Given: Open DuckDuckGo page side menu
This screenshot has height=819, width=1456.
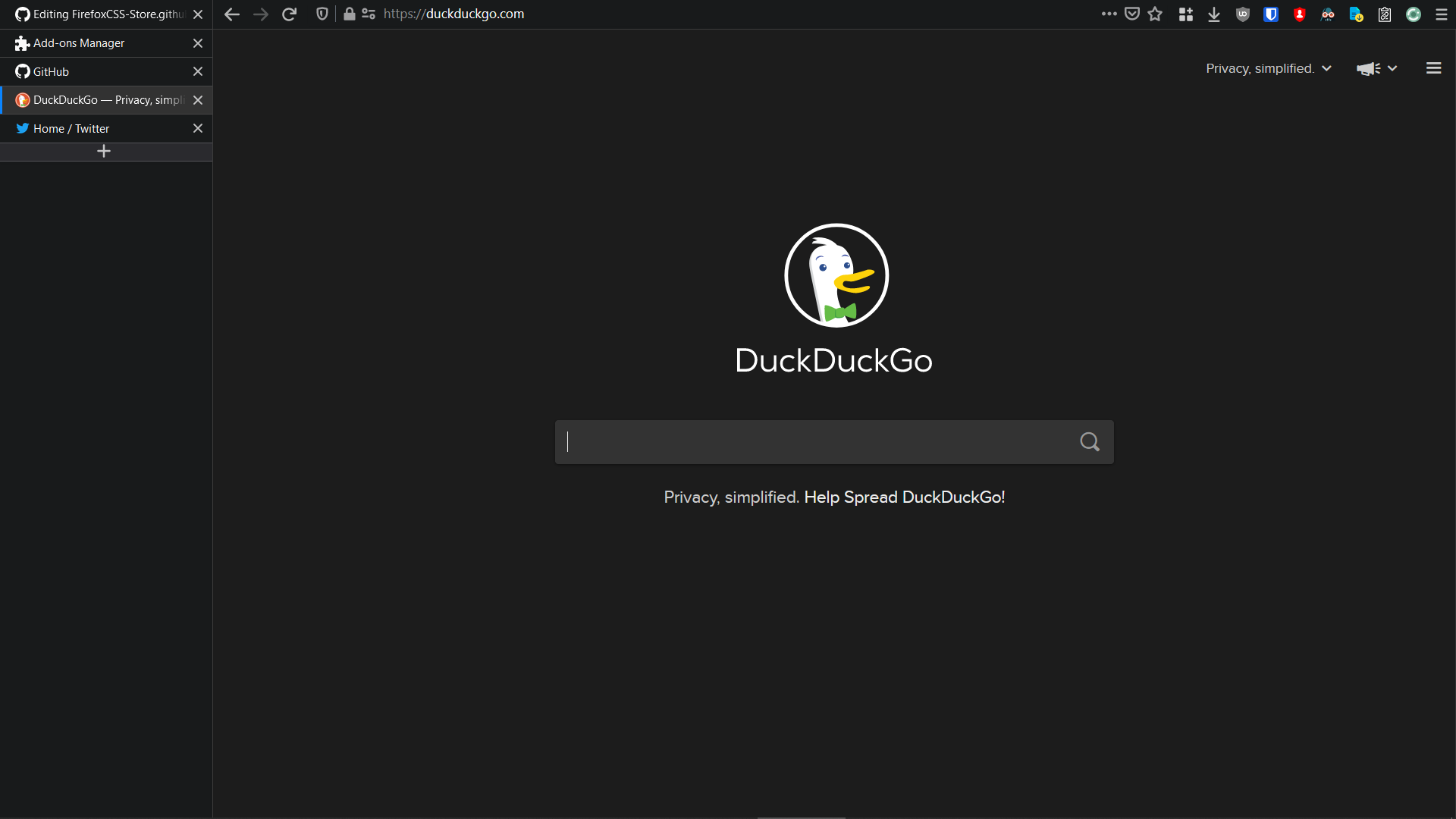Looking at the screenshot, I should pos(1433,68).
